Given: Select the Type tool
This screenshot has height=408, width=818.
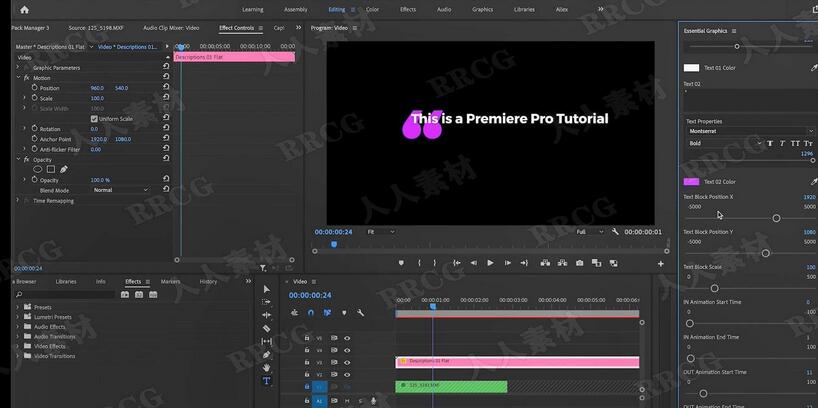Looking at the screenshot, I should click(x=267, y=381).
